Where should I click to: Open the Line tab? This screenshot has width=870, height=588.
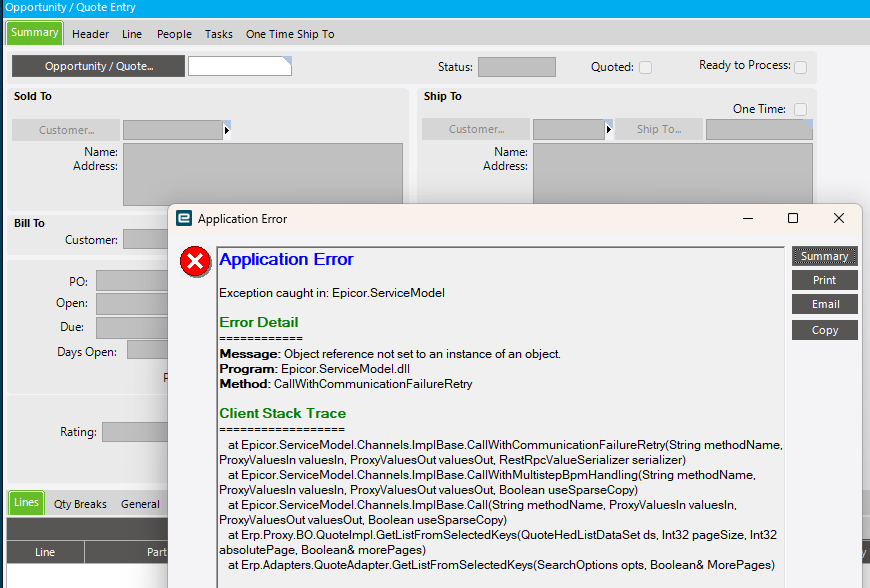pyautogui.click(x=132, y=34)
